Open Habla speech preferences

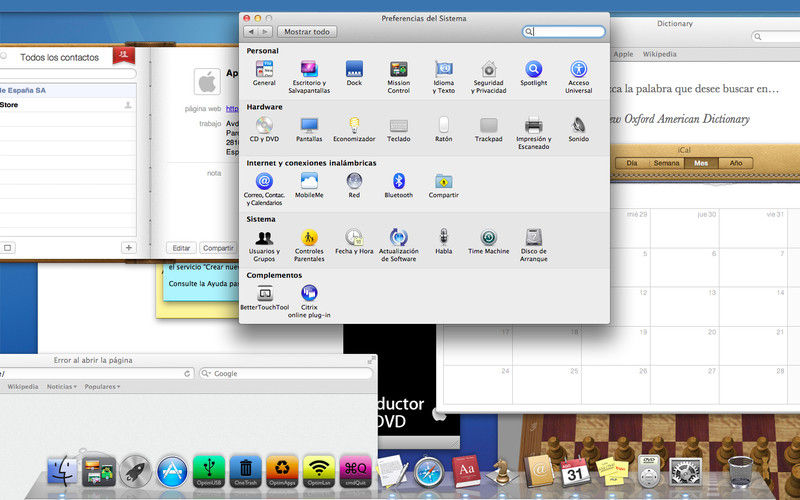[443, 242]
